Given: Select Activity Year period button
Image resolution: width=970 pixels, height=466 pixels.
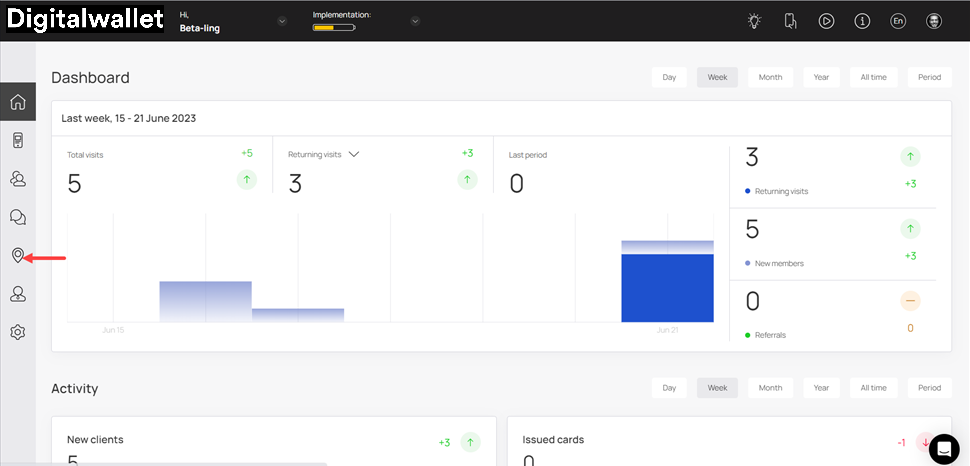Looking at the screenshot, I should (x=822, y=388).
